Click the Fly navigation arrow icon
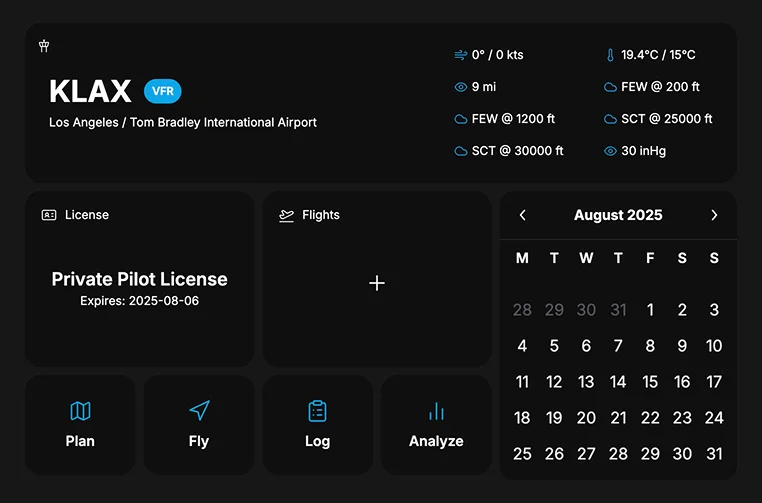 coord(199,411)
